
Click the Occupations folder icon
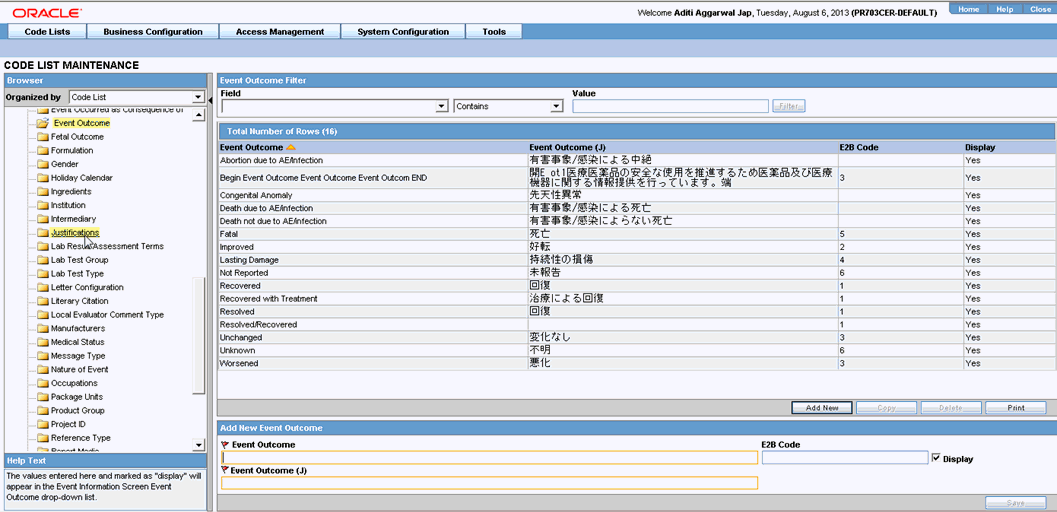pyautogui.click(x=42, y=383)
